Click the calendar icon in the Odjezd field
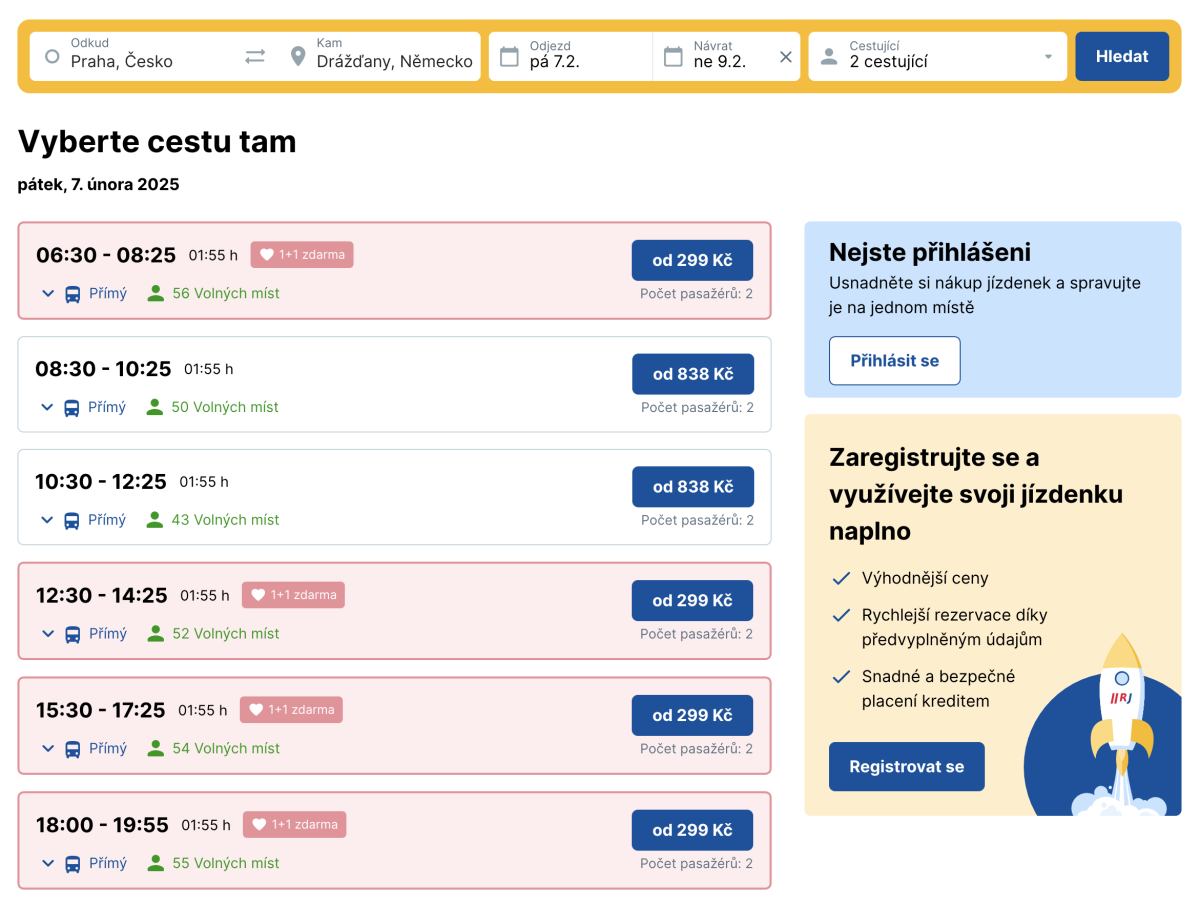 [509, 57]
